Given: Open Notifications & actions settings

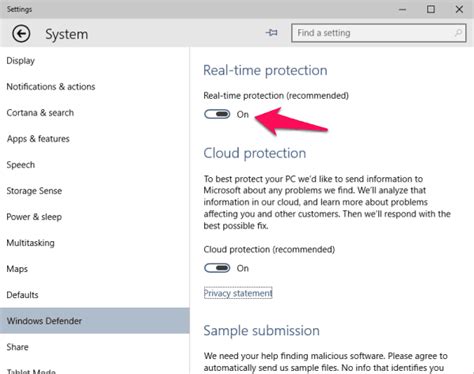Looking at the screenshot, I should click(51, 87).
